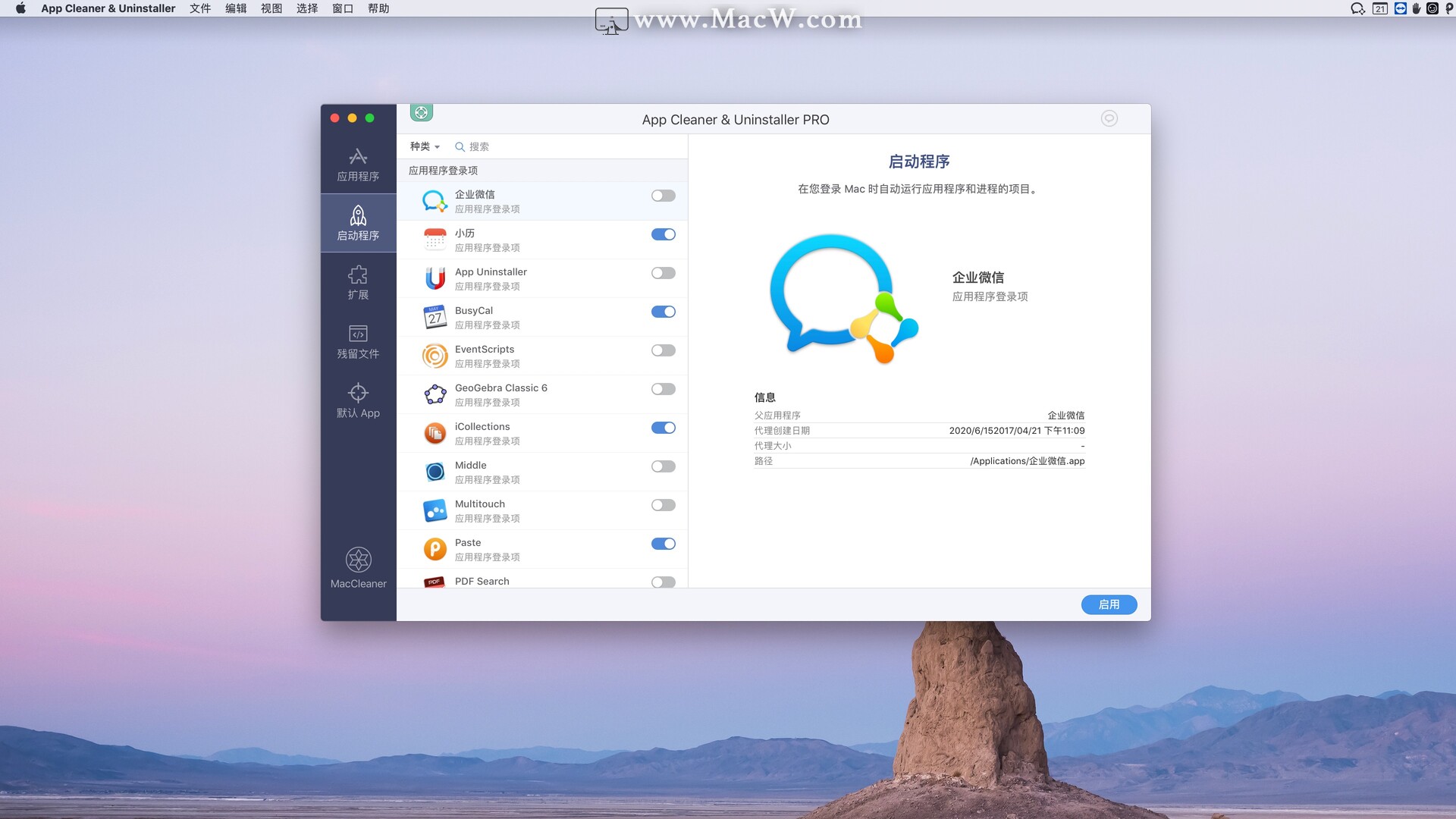1456x819 pixels.
Task: Click the large 企业微信 preview icon
Action: [x=843, y=299]
